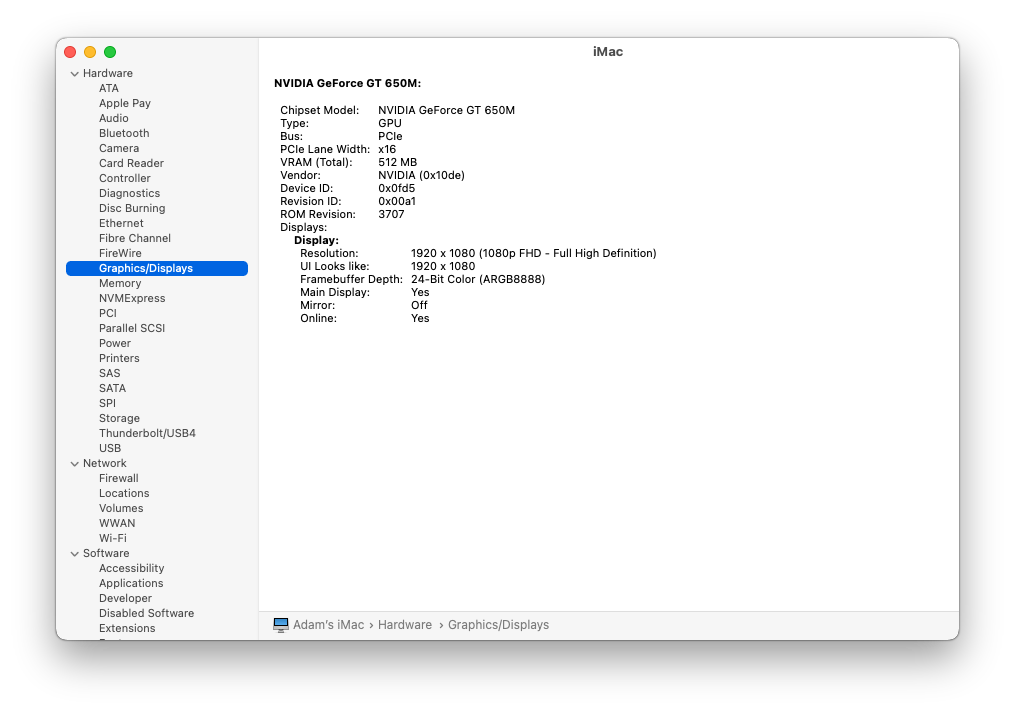This screenshot has height=714, width=1015.
Task: Select Printers in the sidebar
Action: (x=119, y=358)
